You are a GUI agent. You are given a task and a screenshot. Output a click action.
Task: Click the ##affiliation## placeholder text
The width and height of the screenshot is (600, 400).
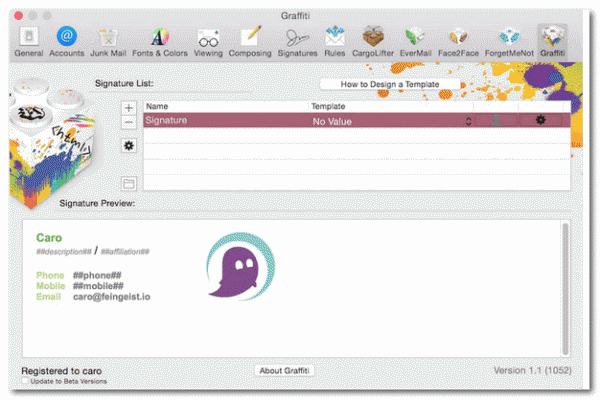[125, 251]
